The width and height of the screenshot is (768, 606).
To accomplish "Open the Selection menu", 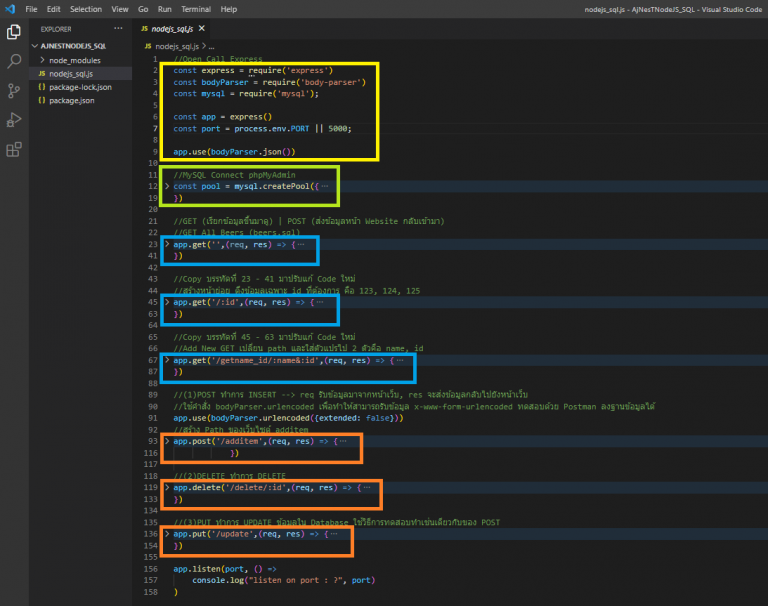I will [x=86, y=8].
